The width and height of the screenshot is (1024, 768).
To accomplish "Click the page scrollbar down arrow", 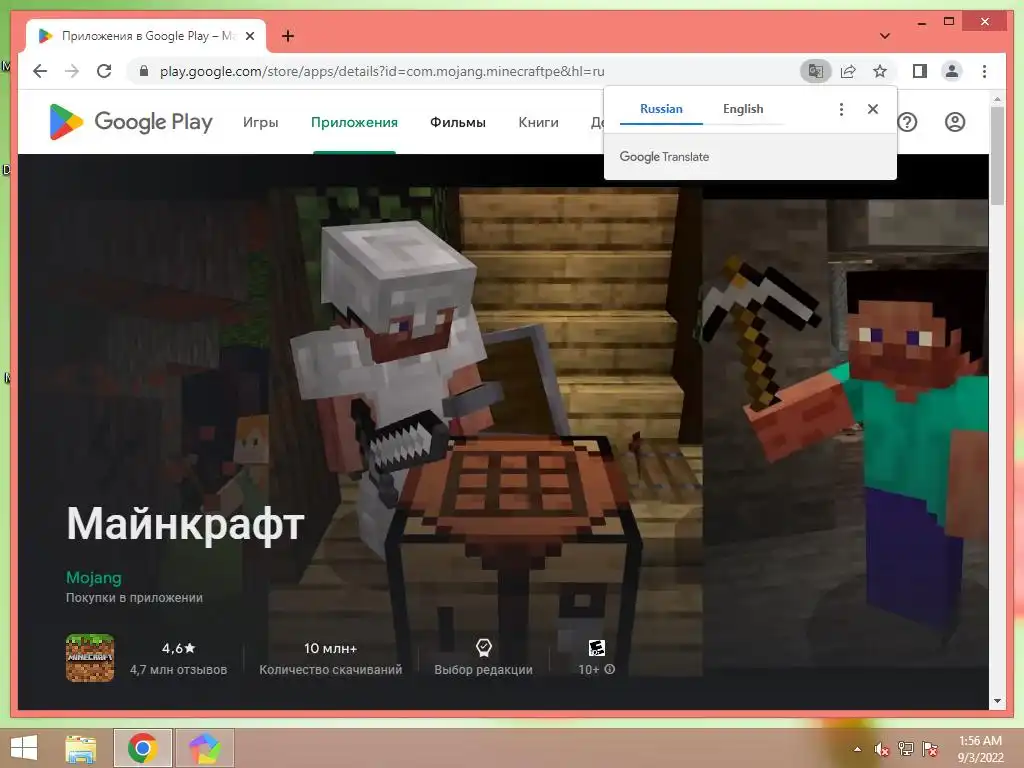I will [997, 701].
